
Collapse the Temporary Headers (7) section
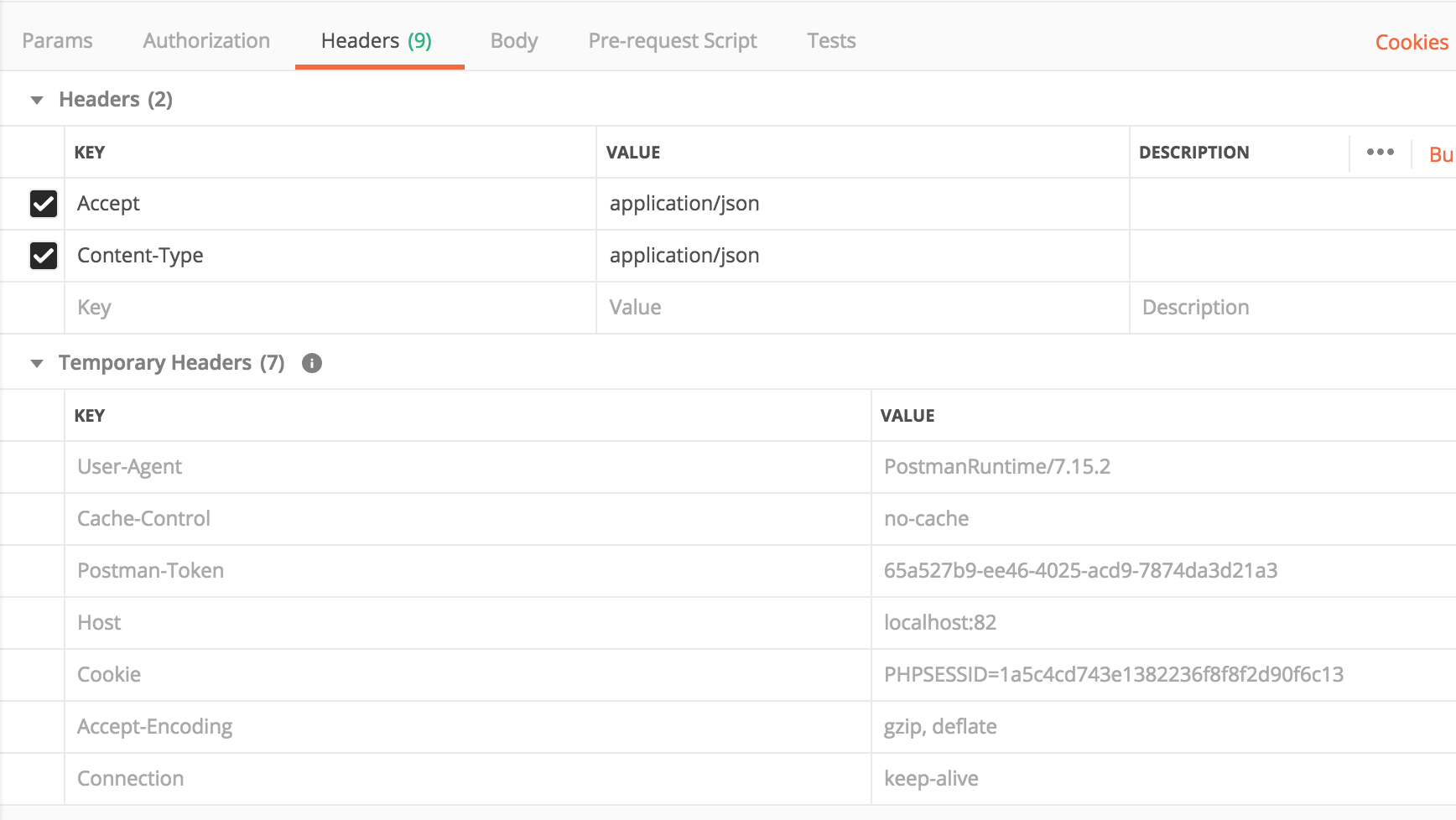36,362
